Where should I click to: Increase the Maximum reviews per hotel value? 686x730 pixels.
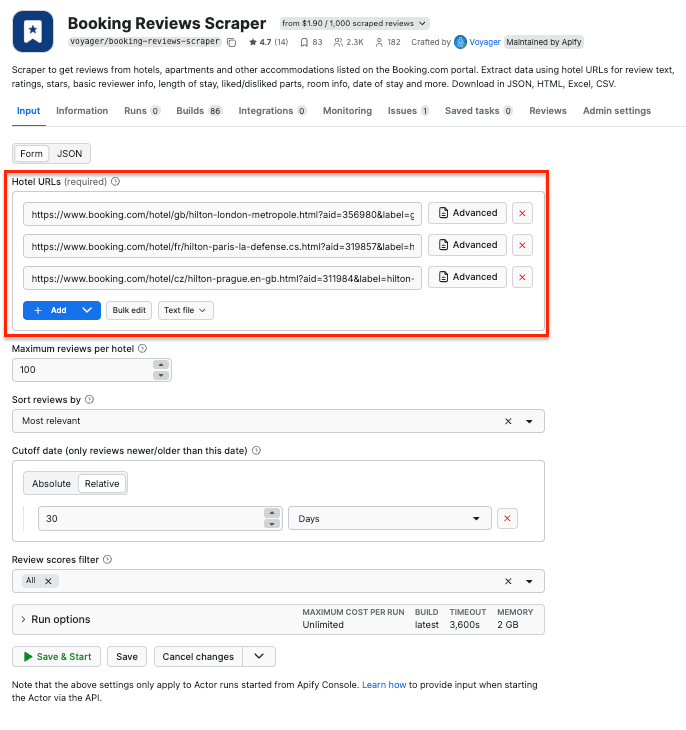click(x=161, y=365)
